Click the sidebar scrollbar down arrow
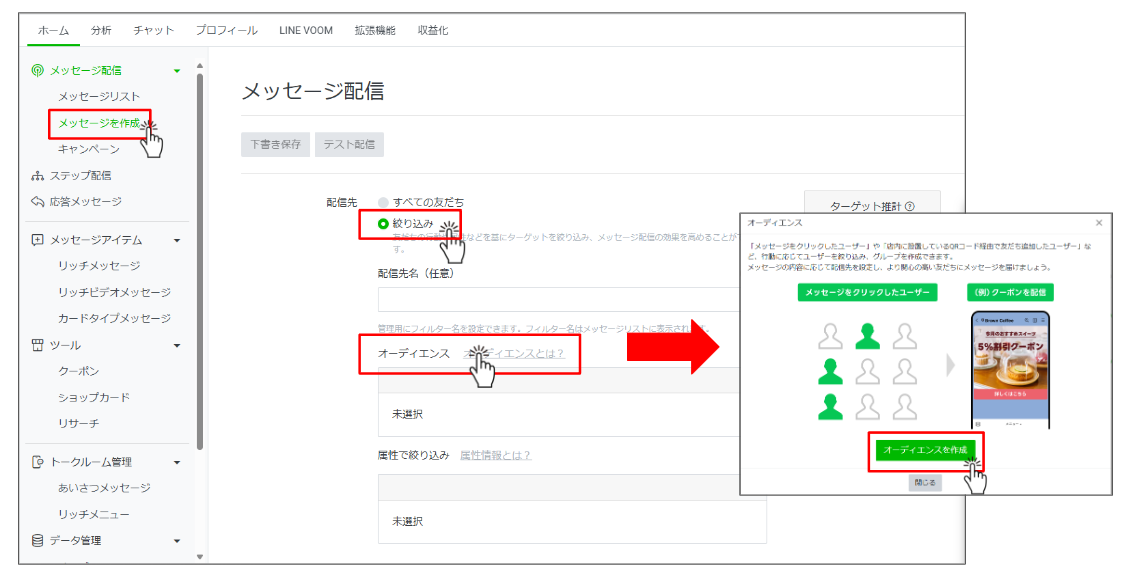 point(199,556)
